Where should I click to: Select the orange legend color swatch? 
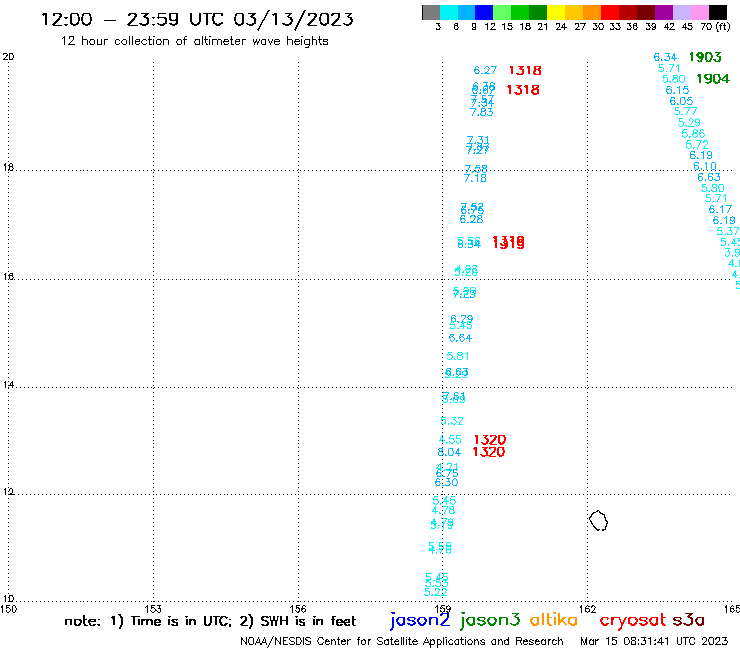click(x=592, y=12)
